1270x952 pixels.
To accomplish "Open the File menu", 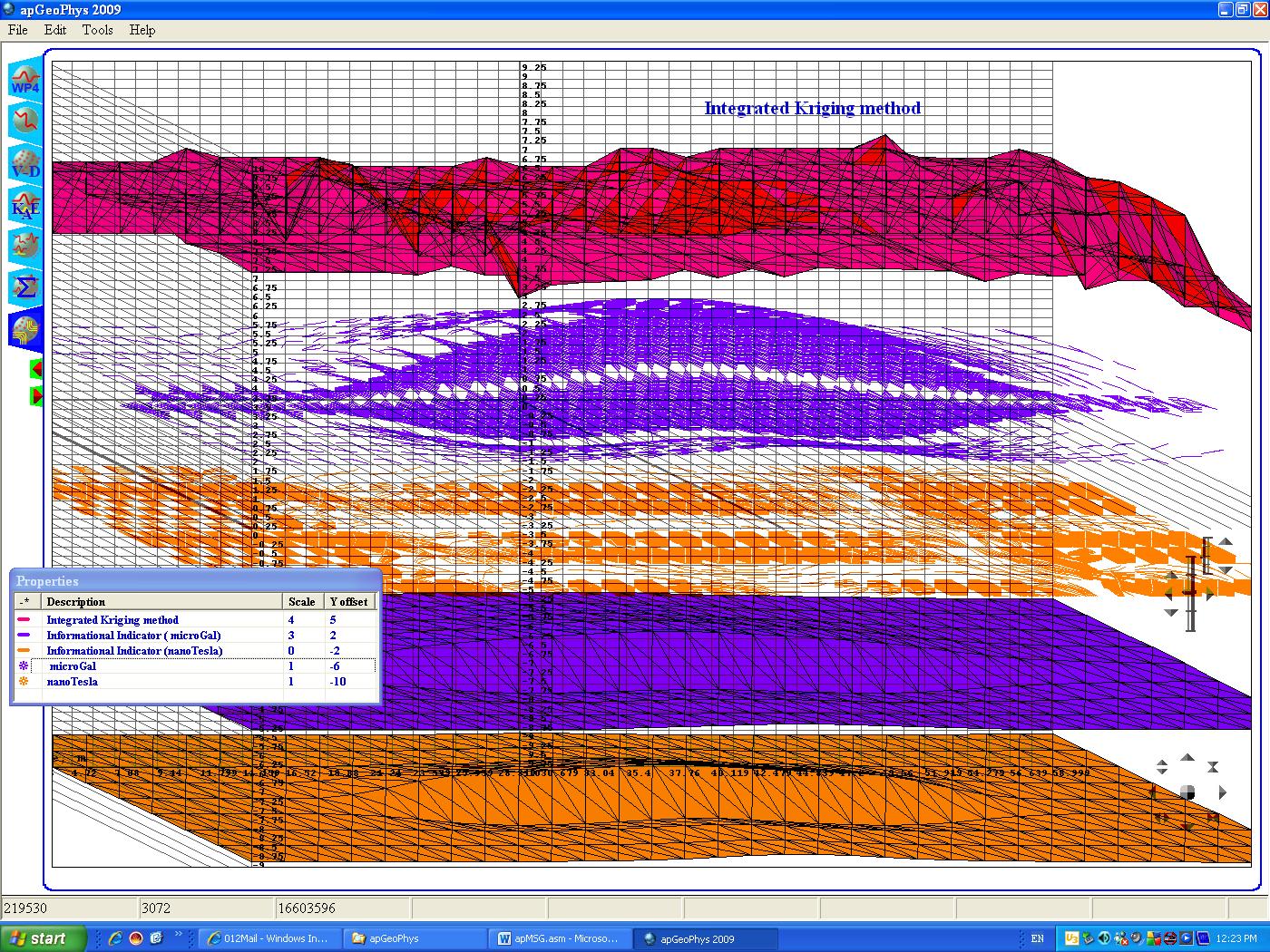I will (18, 30).
